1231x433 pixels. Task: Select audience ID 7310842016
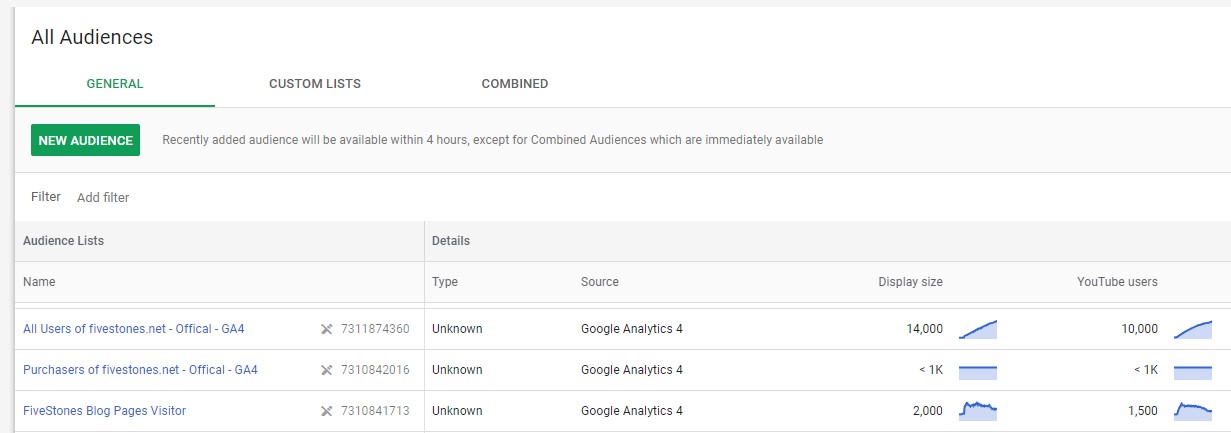[x=375, y=370]
